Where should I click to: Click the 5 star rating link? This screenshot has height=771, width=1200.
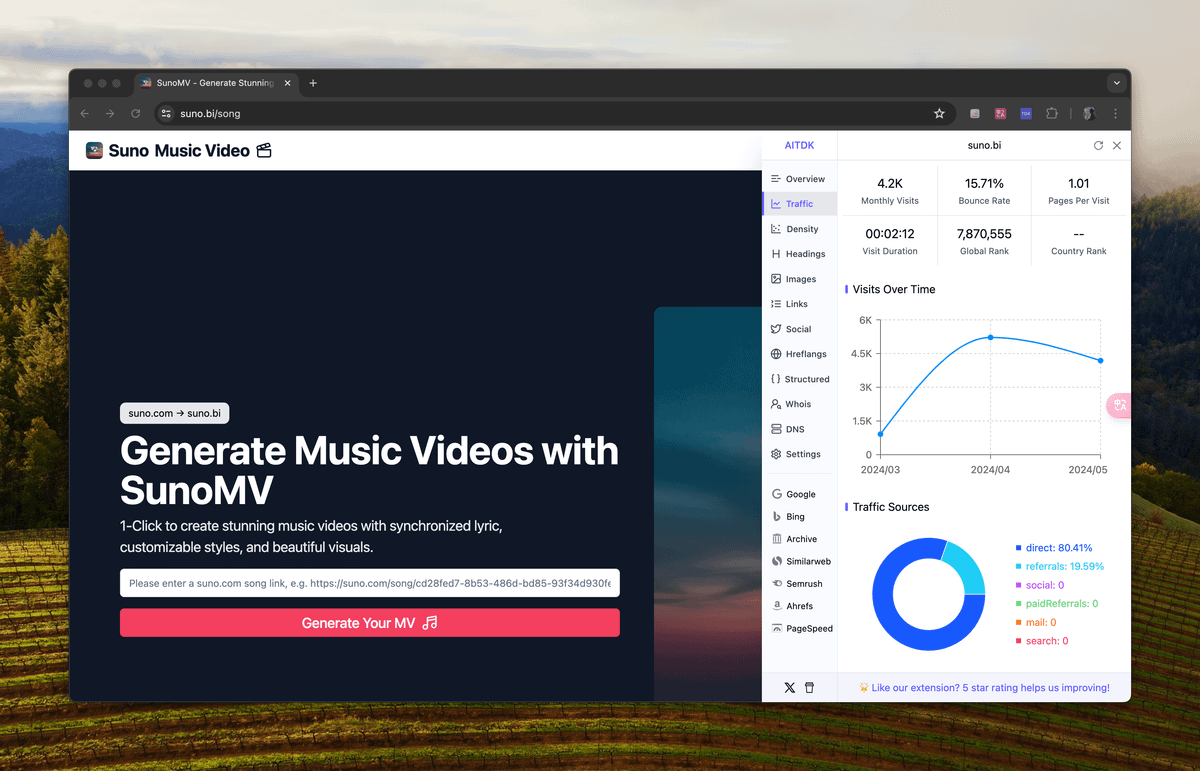(990, 688)
